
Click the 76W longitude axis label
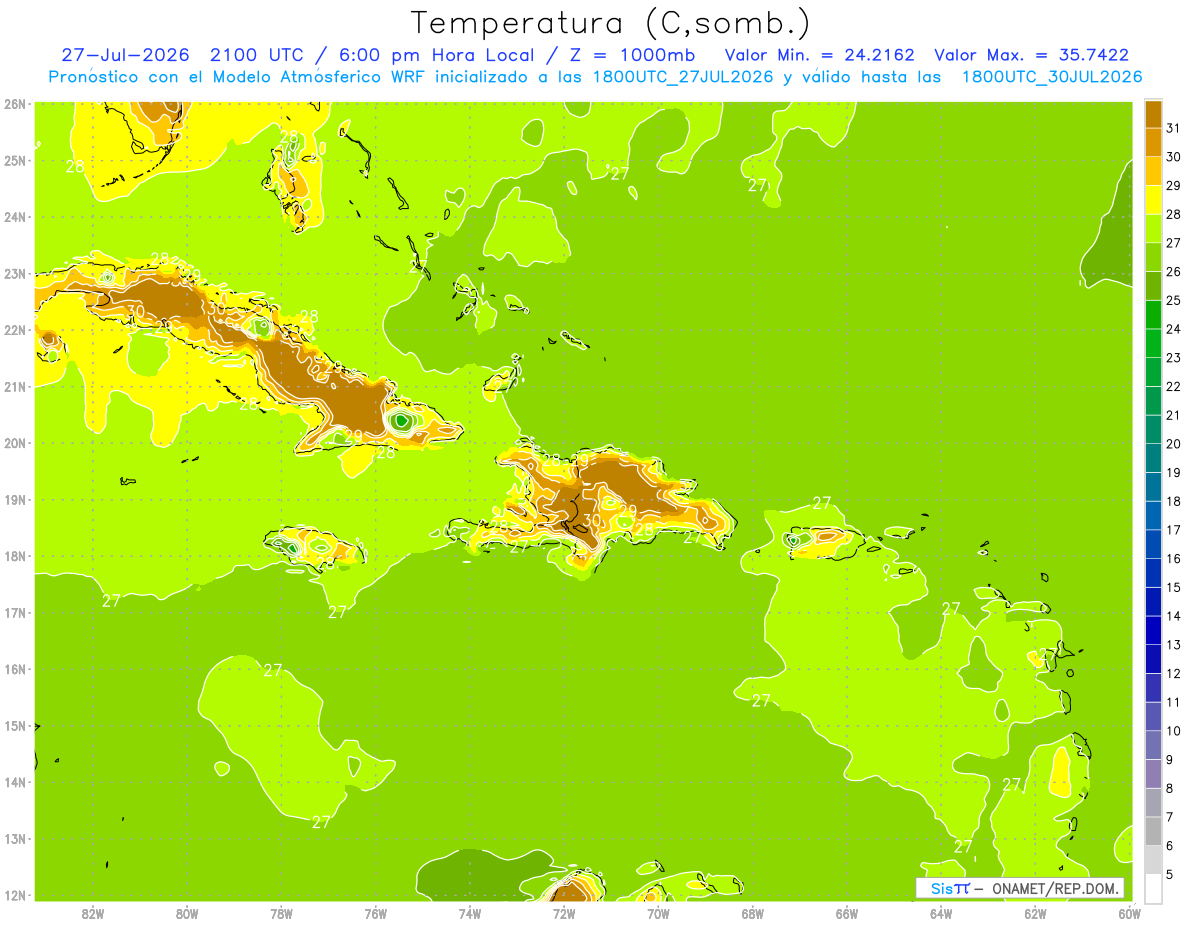[x=376, y=913]
